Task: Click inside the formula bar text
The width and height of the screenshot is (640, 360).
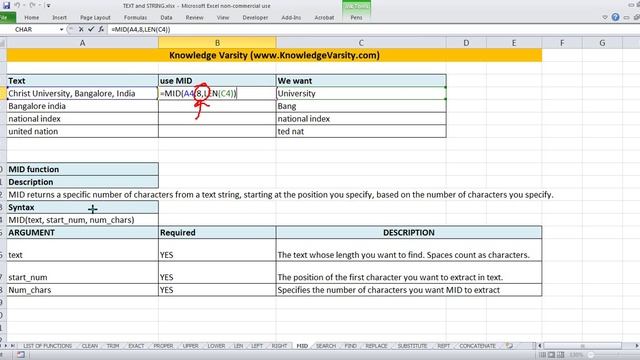Action: 140,29
